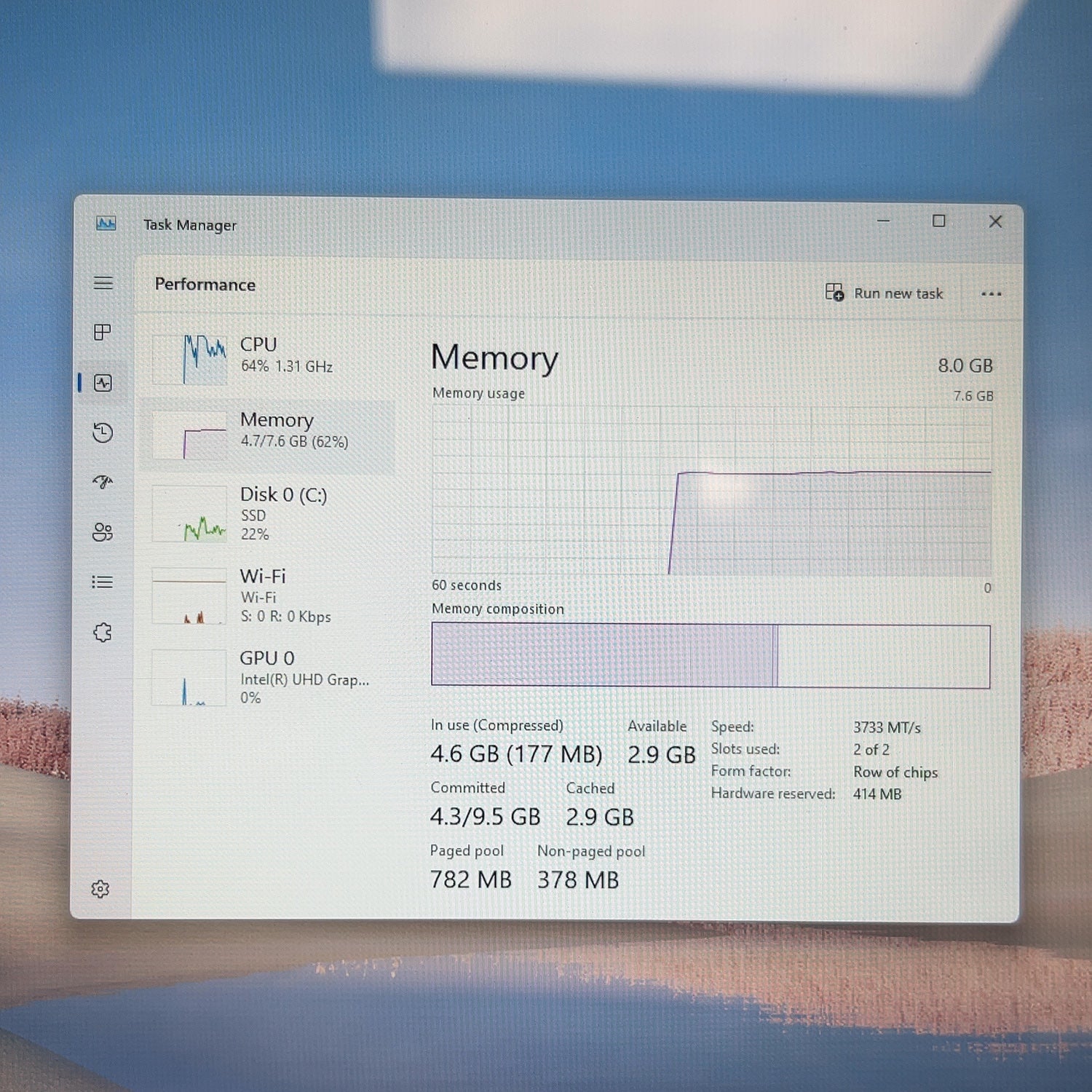This screenshot has height=1092, width=1092.
Task: Open Task Manager settings gear
Action: (x=100, y=889)
